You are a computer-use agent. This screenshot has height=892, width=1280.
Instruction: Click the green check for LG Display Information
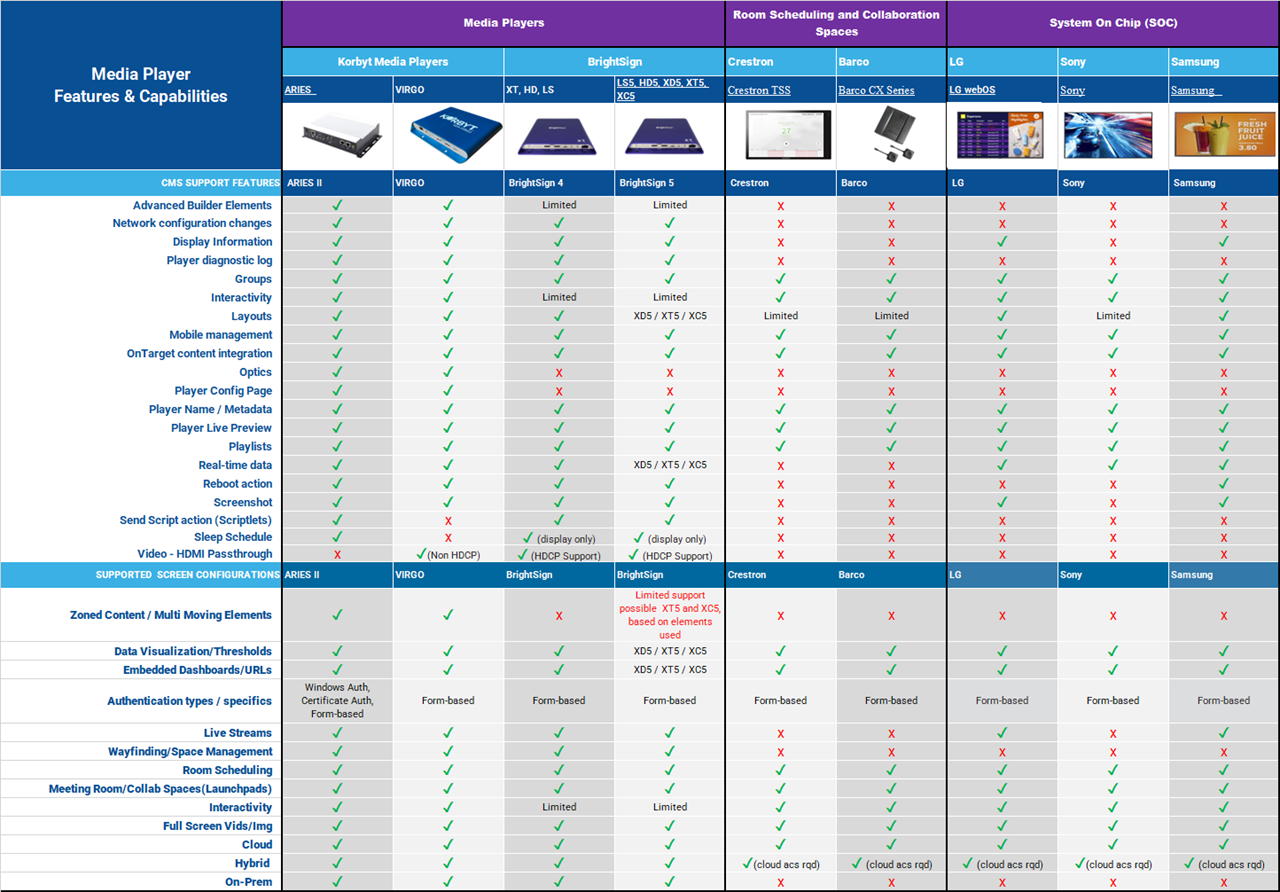(1002, 242)
